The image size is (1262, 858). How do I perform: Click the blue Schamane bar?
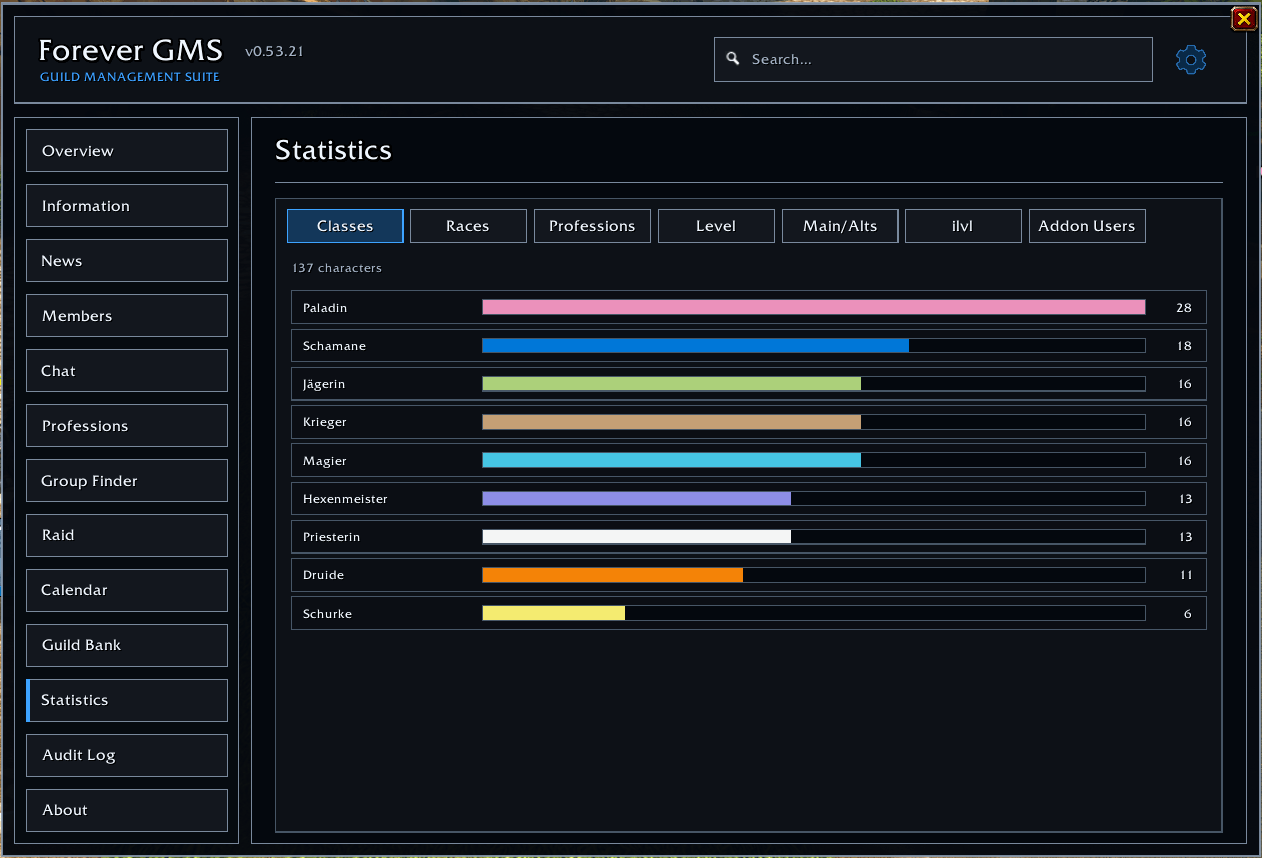click(696, 346)
